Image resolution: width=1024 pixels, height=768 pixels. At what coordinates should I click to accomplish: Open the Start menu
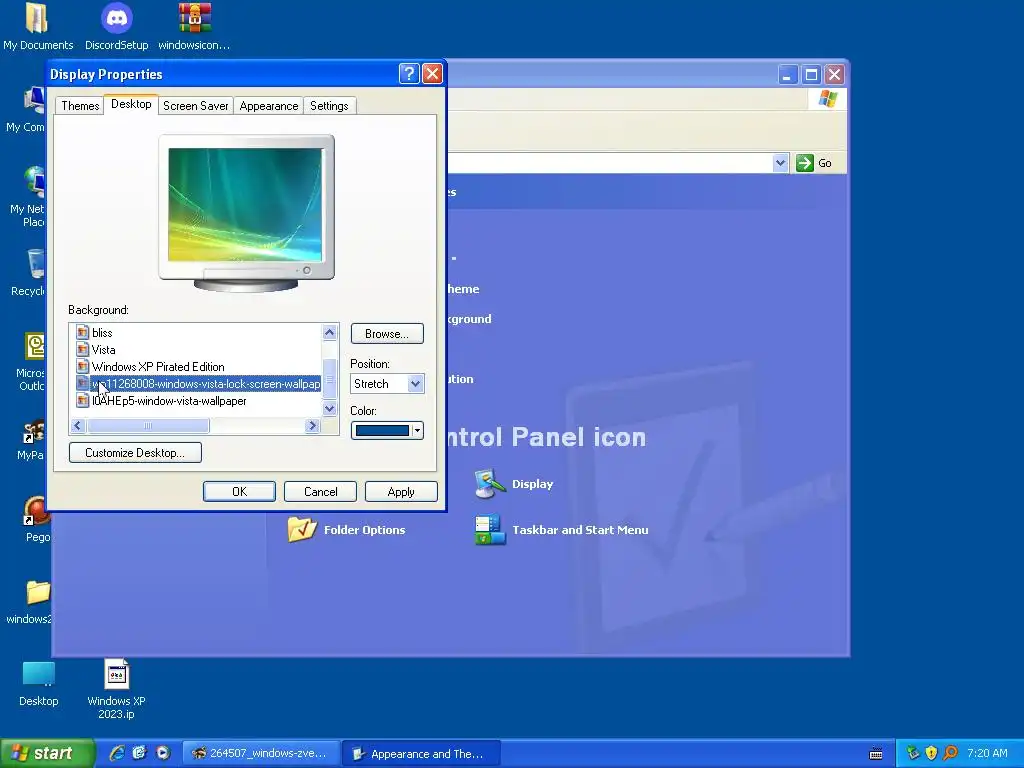(46, 753)
